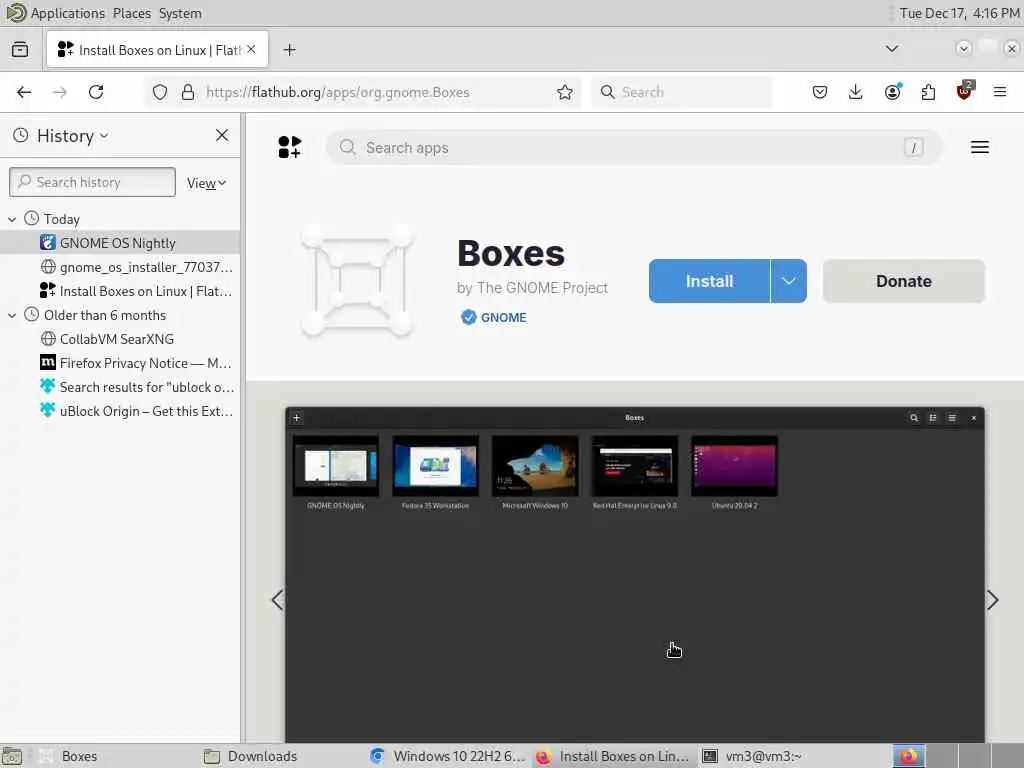Open the Places menu
Image resolution: width=1024 pixels, height=768 pixels.
(x=131, y=13)
